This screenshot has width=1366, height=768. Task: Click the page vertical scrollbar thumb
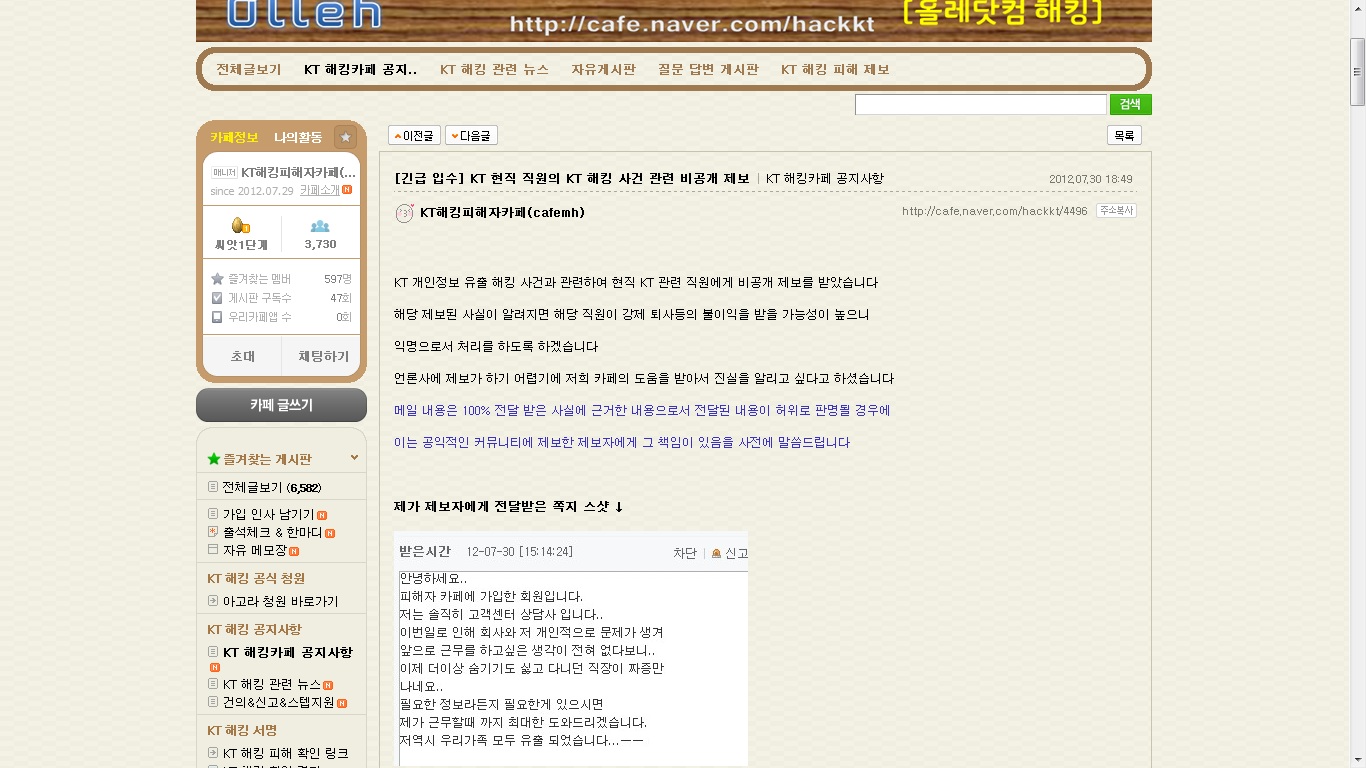(x=1357, y=70)
